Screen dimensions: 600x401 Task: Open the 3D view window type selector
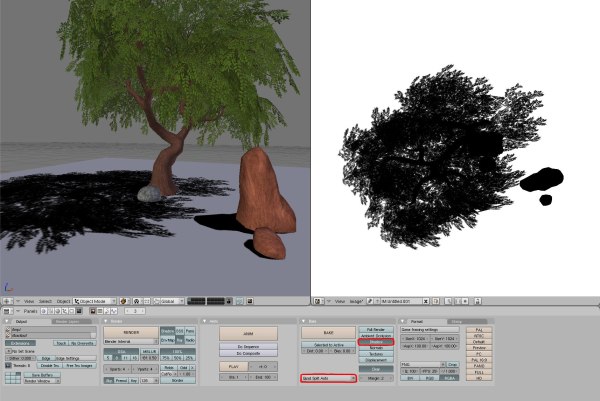pyautogui.click(x=7, y=302)
